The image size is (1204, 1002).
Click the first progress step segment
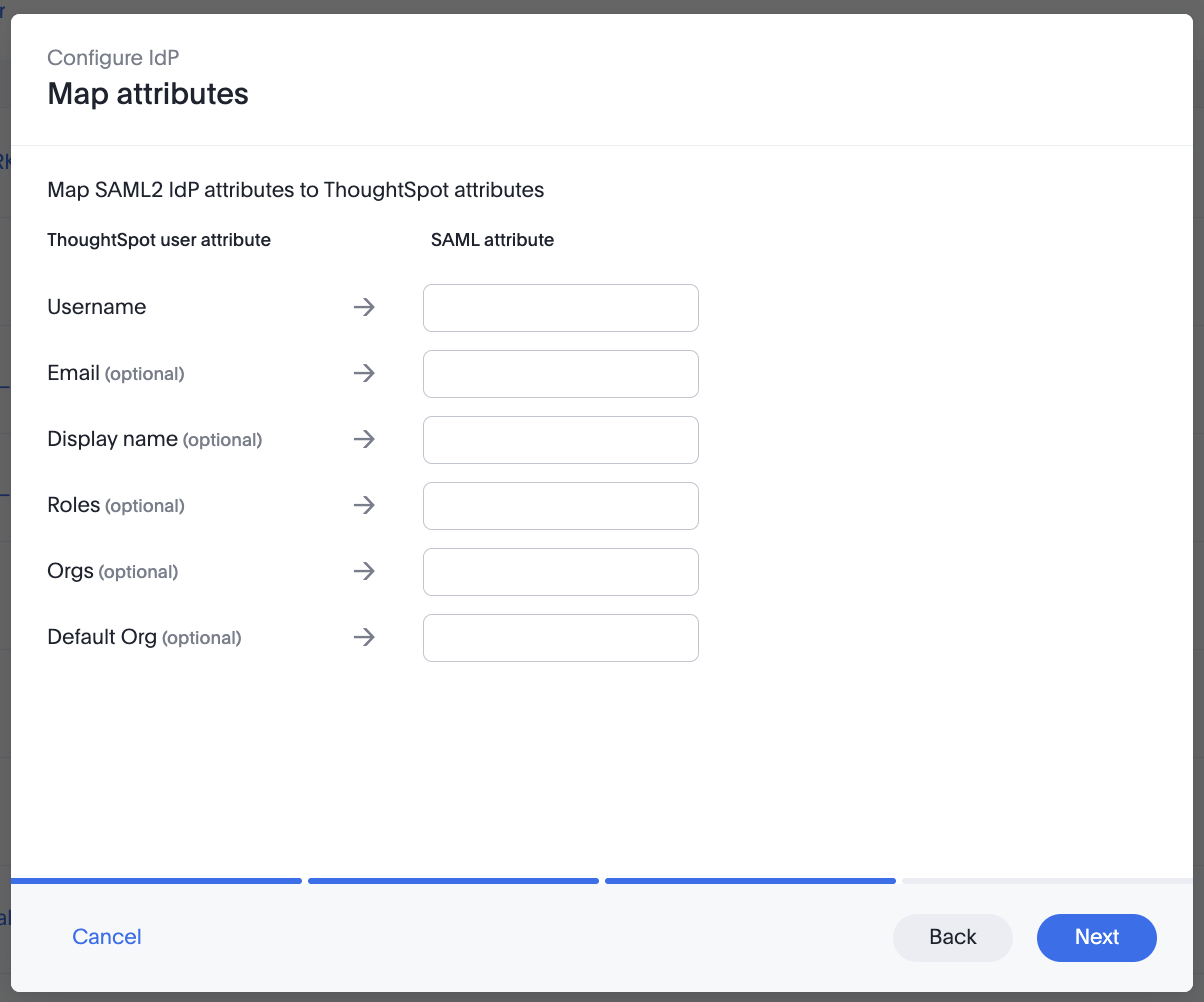click(156, 881)
